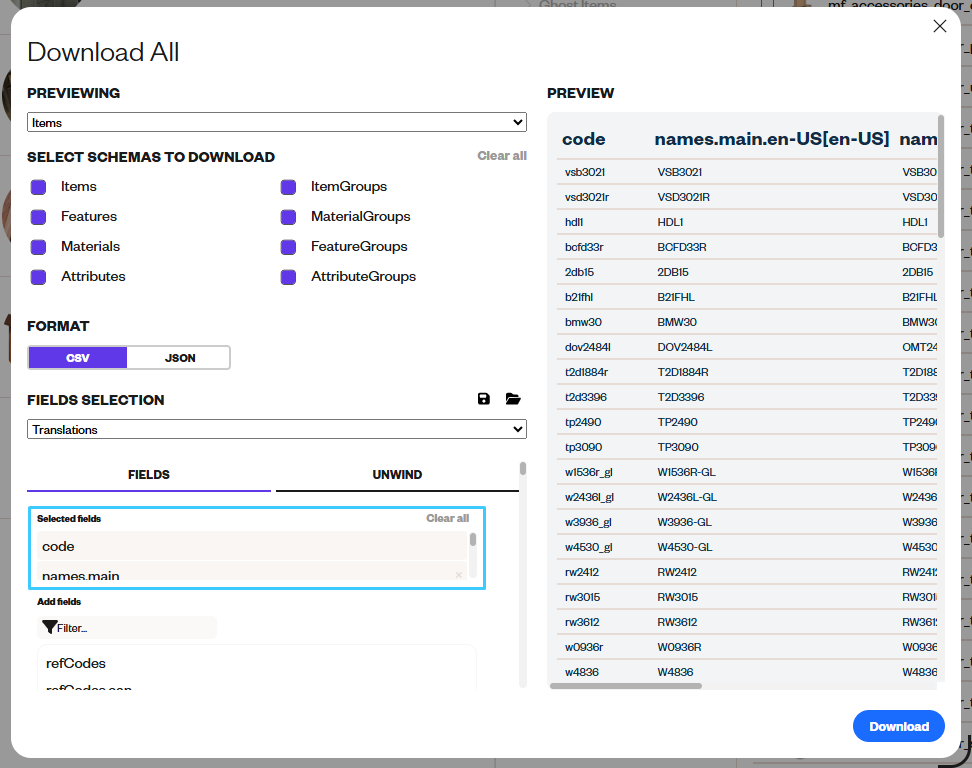
Task: Click preview cell VSD3021R in names column
Action: click(683, 197)
